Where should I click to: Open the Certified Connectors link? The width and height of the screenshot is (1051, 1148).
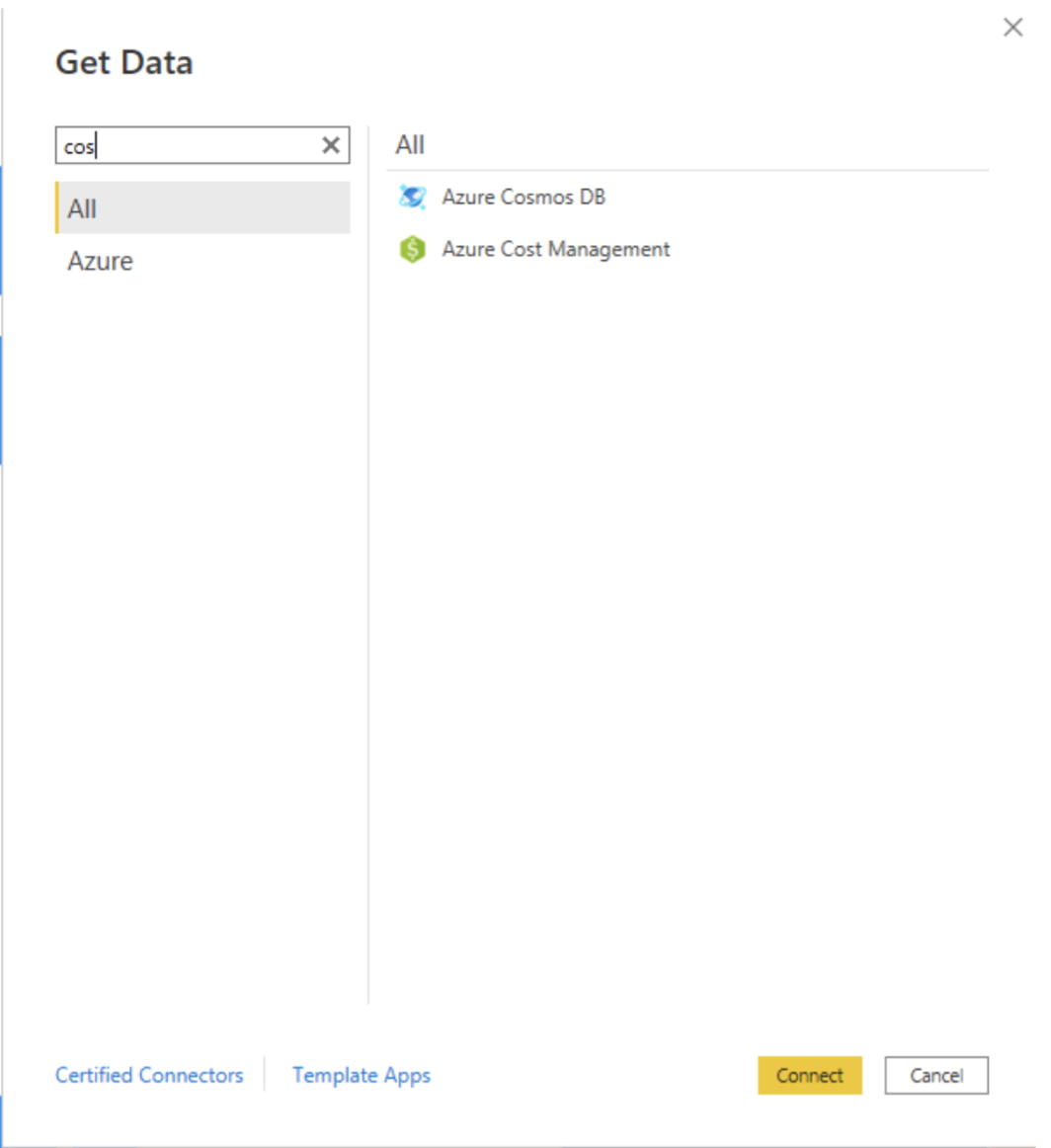tap(149, 1075)
